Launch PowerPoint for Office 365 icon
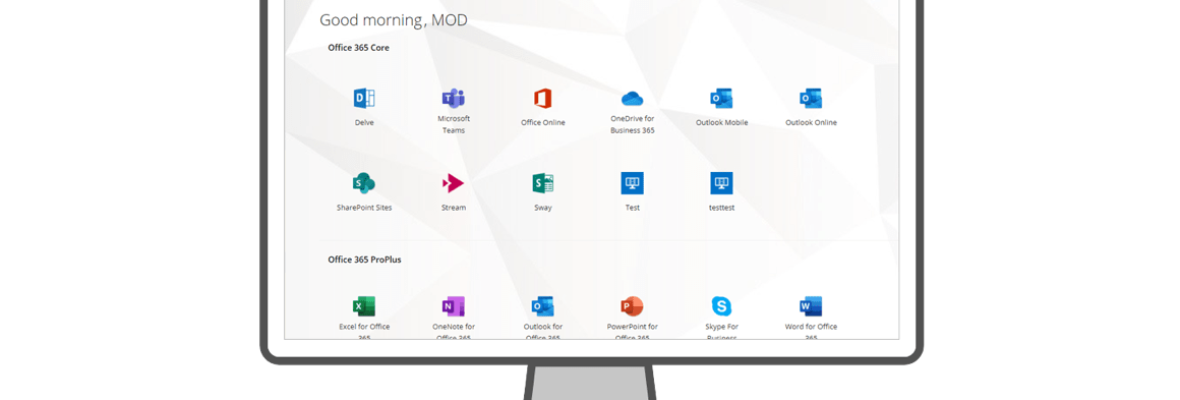 tap(632, 306)
